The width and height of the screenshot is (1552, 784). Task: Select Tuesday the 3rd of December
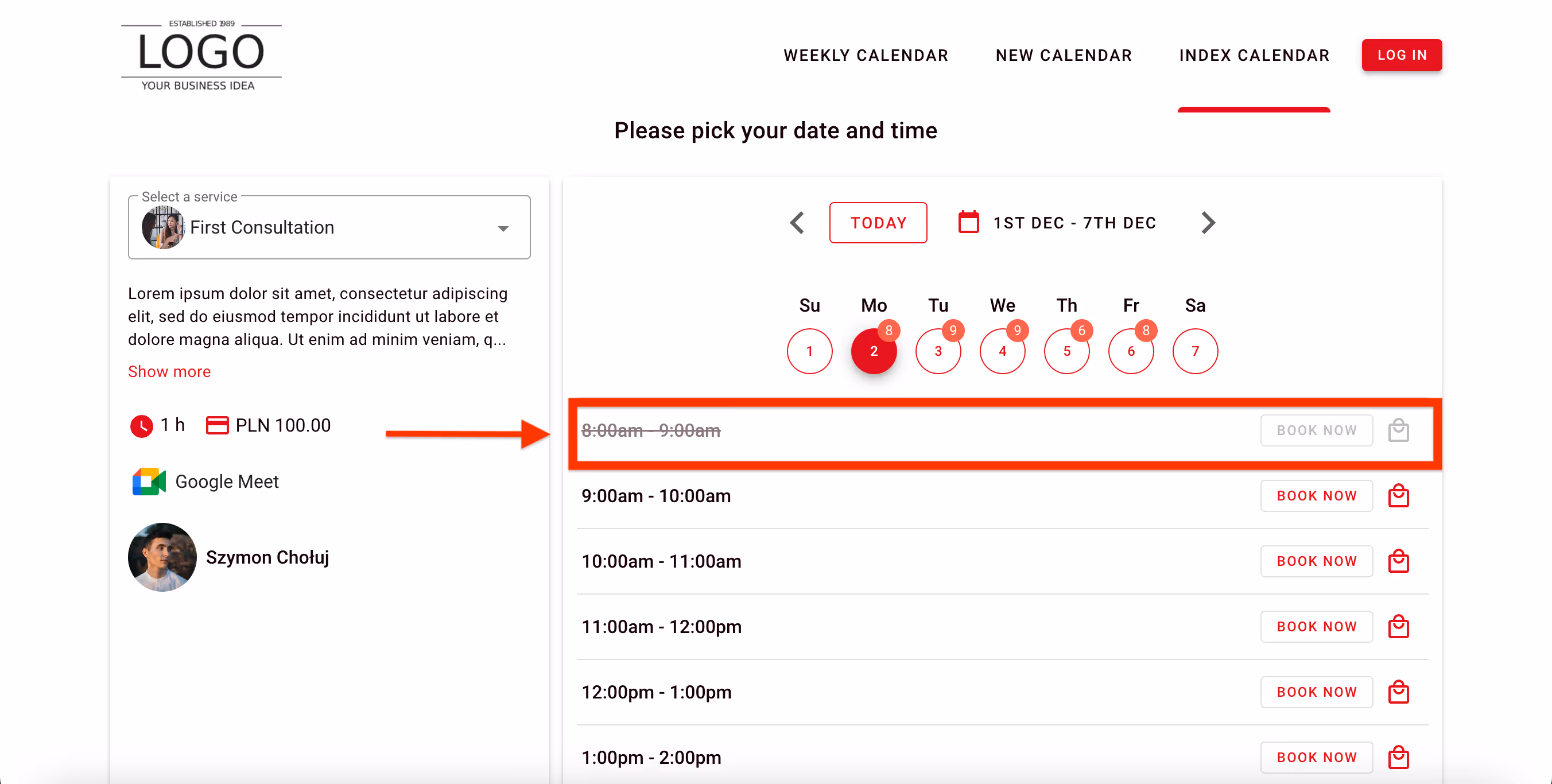click(x=938, y=351)
